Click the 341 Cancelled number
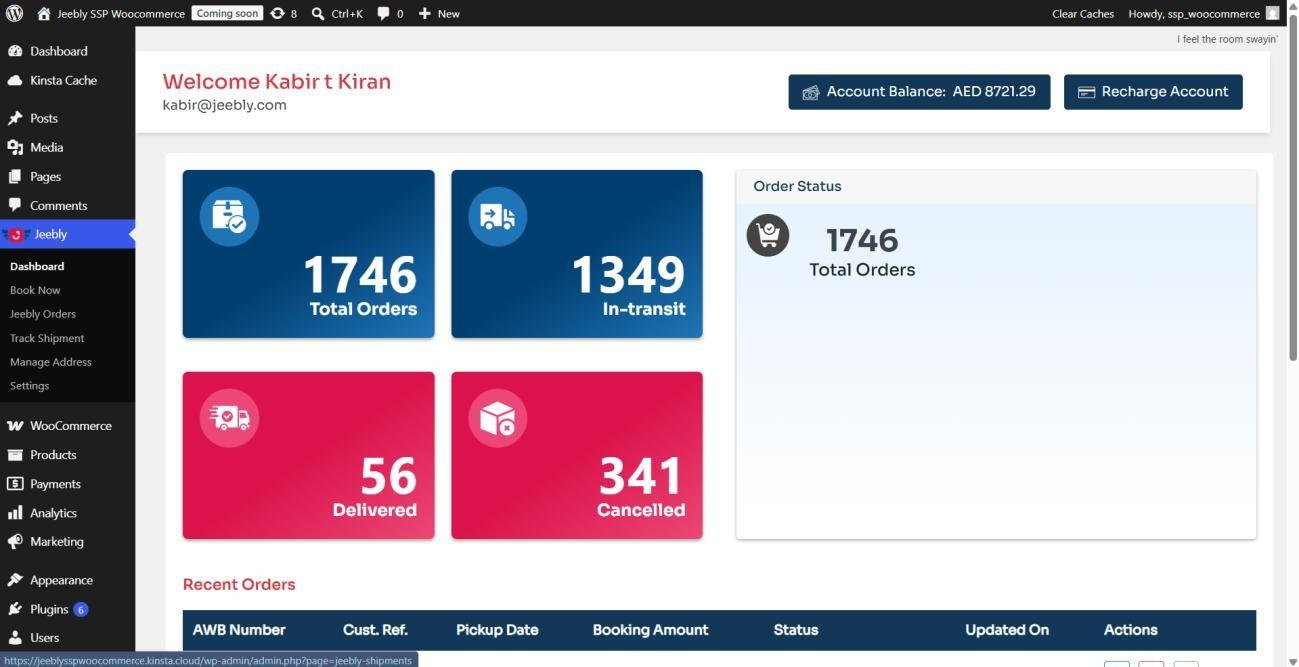 641,476
